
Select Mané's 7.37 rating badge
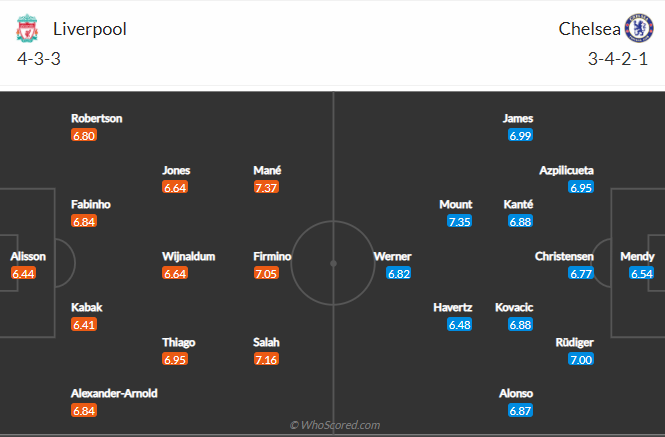click(266, 187)
